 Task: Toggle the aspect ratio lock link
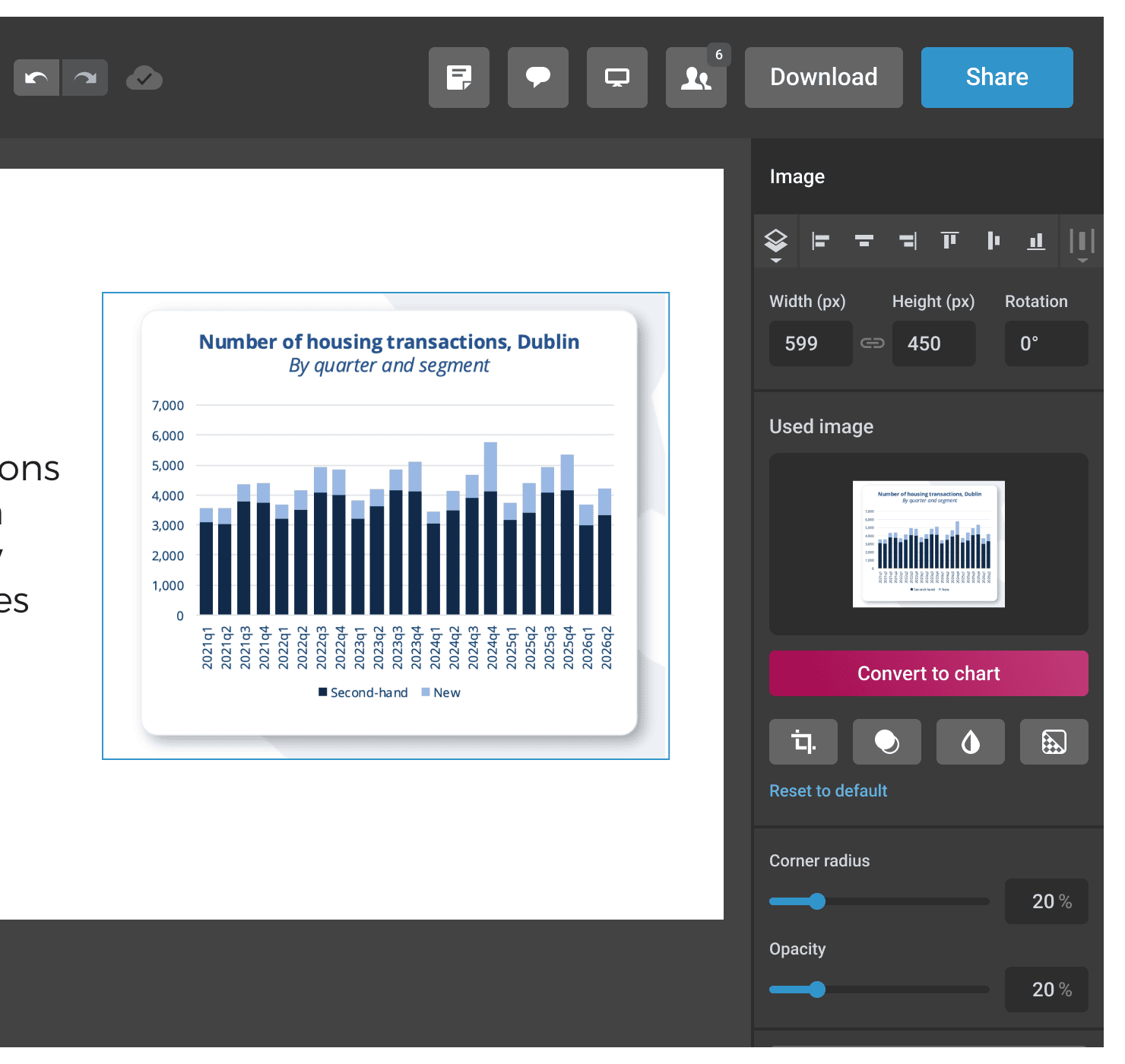(x=873, y=344)
